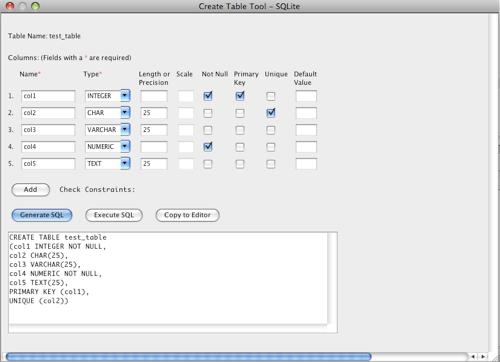
Task: Click Length field showing 25 for col2
Action: (x=154, y=113)
